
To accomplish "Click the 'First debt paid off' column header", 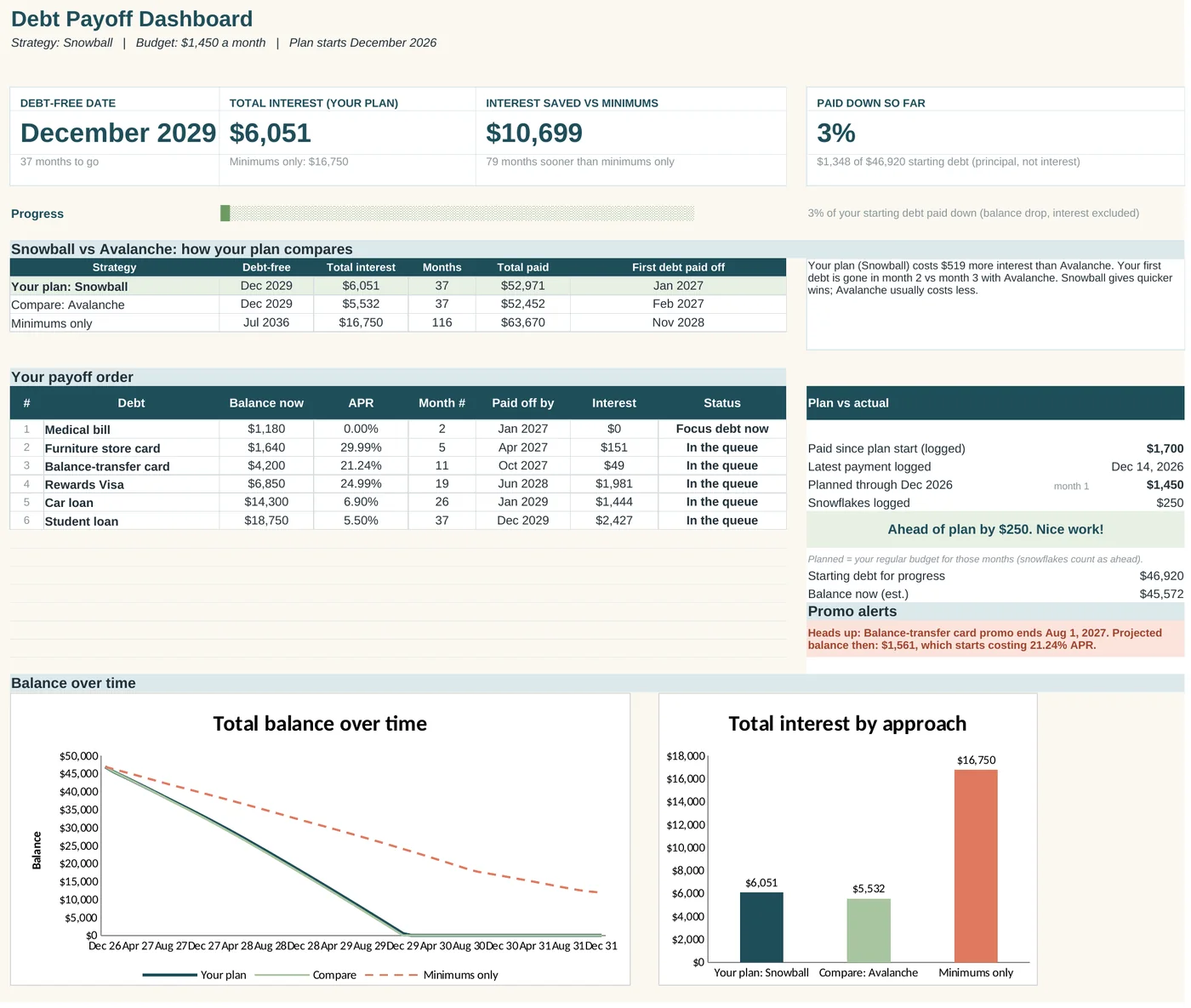I will click(x=678, y=267).
